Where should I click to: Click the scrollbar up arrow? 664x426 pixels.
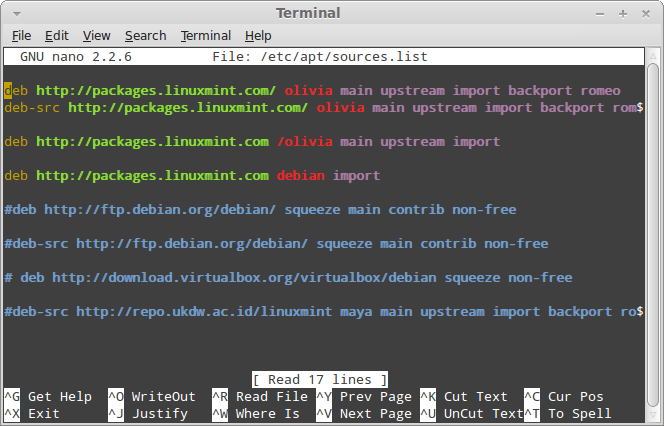pos(653,56)
